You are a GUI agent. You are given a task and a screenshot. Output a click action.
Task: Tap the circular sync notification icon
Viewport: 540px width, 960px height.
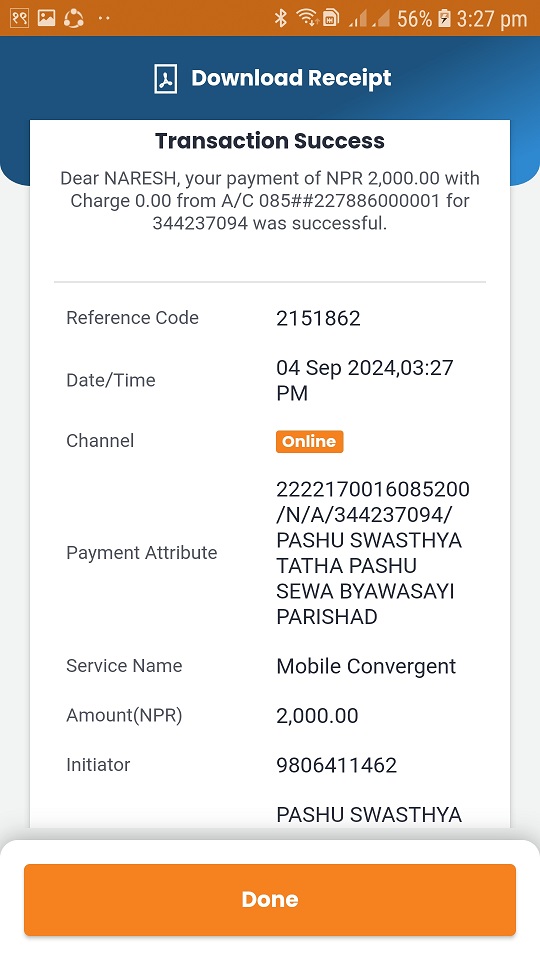[74, 18]
